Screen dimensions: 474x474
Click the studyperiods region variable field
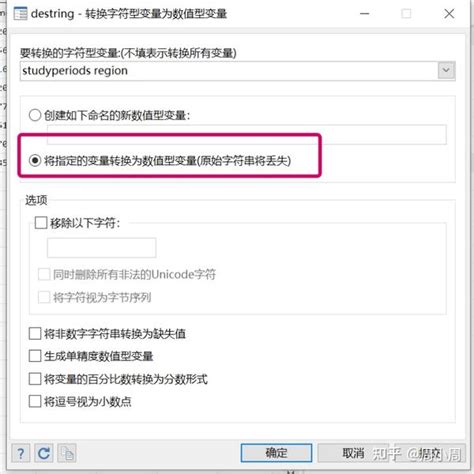click(229, 71)
